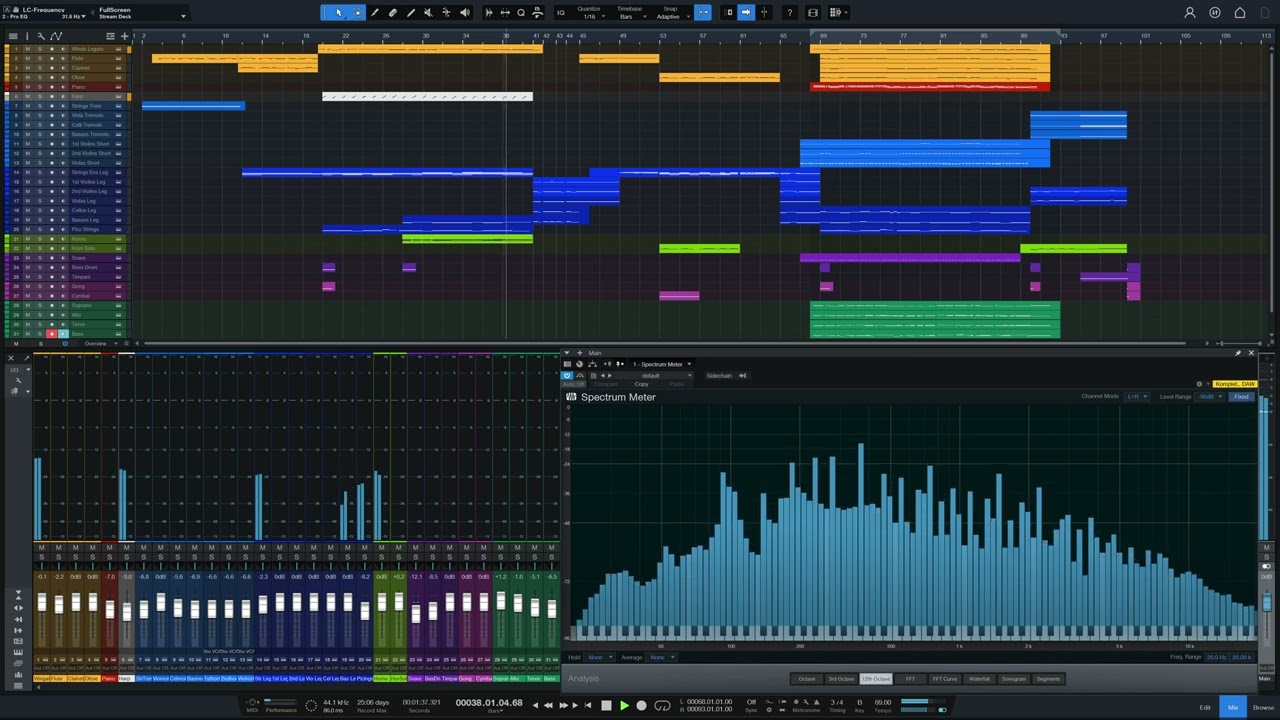Open the Browse panel tab
Screen dimensions: 1280x720
pos(1263,707)
